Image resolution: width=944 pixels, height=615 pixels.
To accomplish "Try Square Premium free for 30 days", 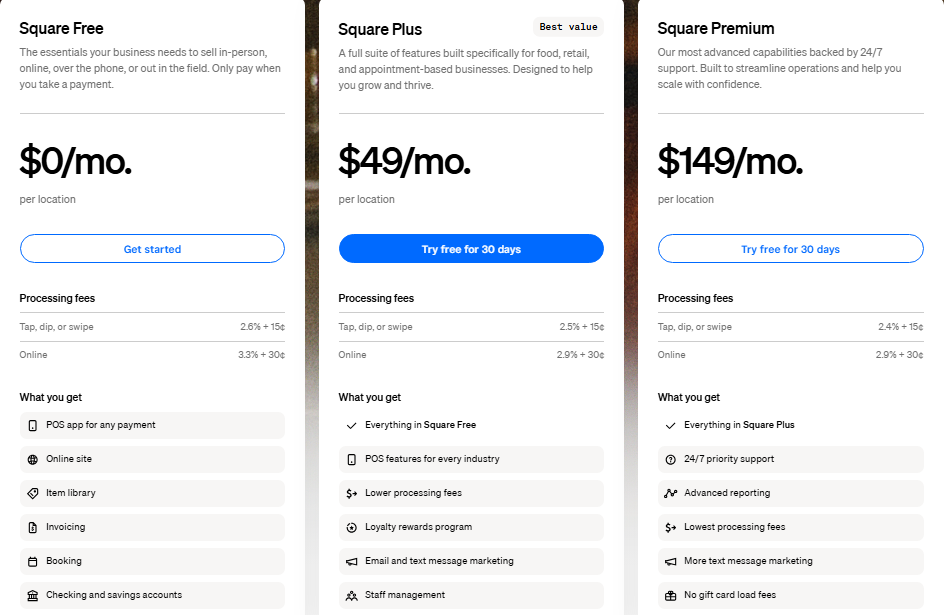I will click(x=790, y=249).
